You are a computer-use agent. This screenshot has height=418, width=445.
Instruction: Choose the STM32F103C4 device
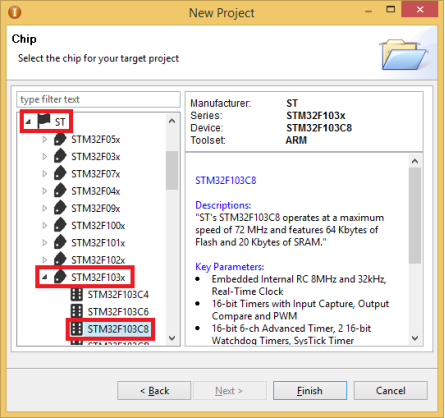(x=118, y=295)
